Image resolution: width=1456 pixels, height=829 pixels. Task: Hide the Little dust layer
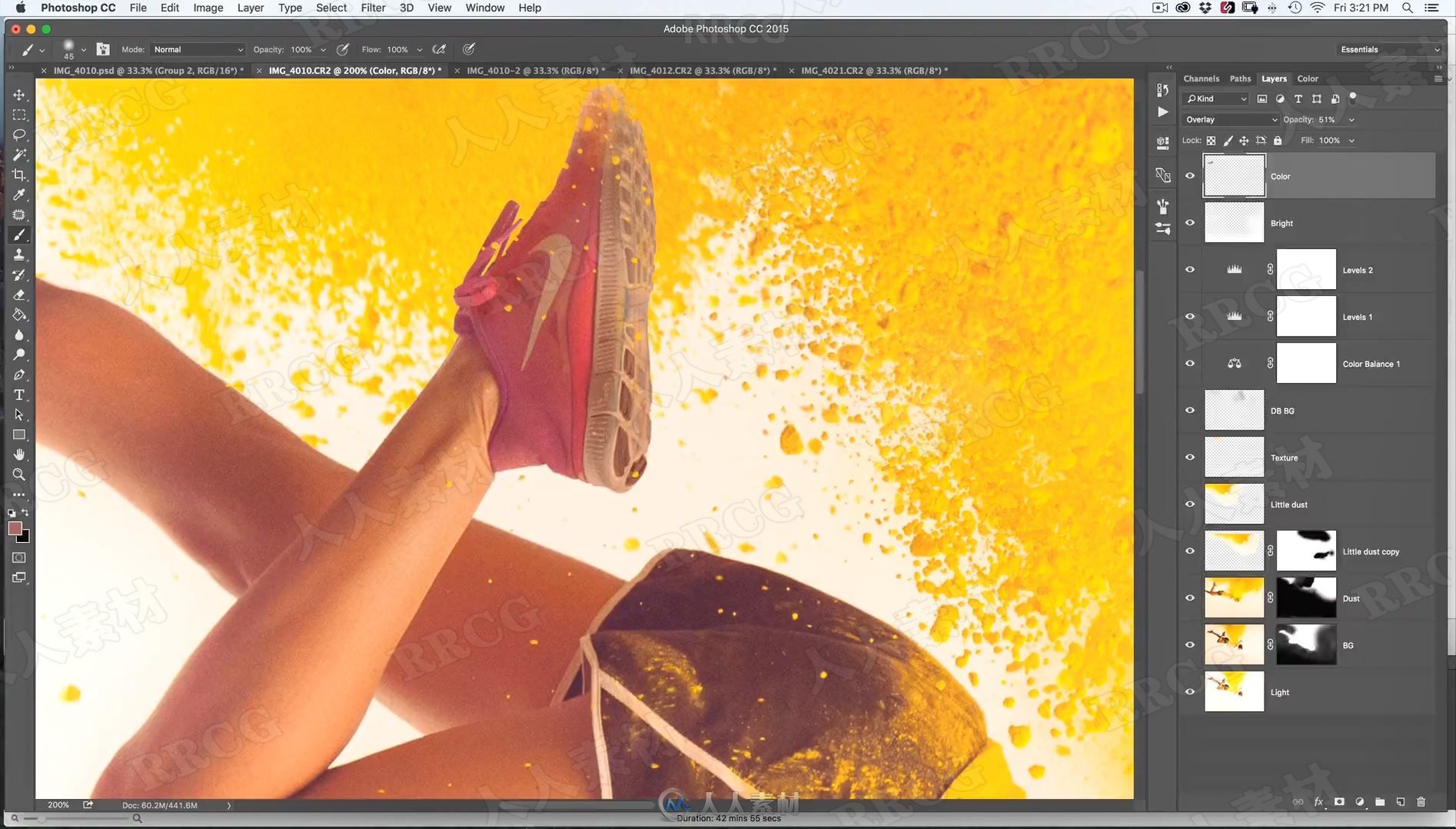1190,504
